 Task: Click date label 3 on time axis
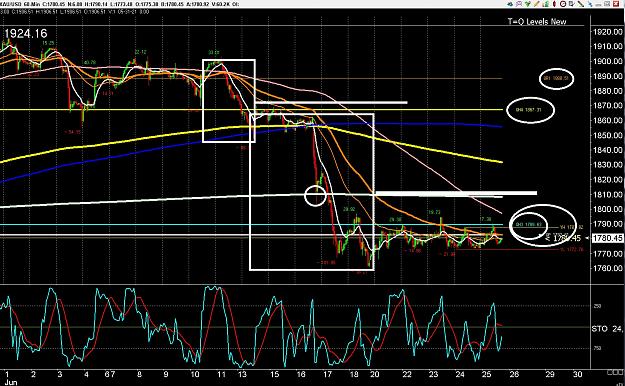(59, 374)
